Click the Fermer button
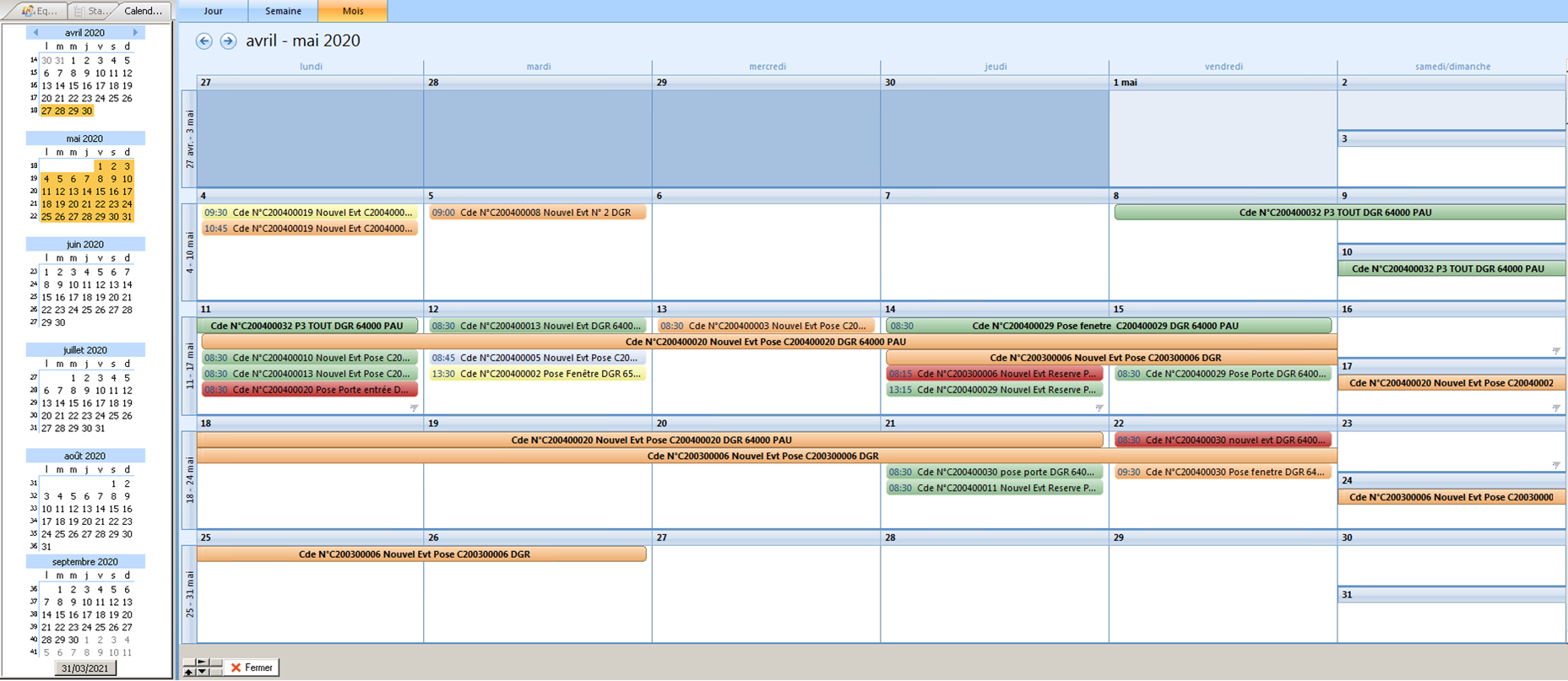This screenshot has height=681, width=1568. (252, 667)
